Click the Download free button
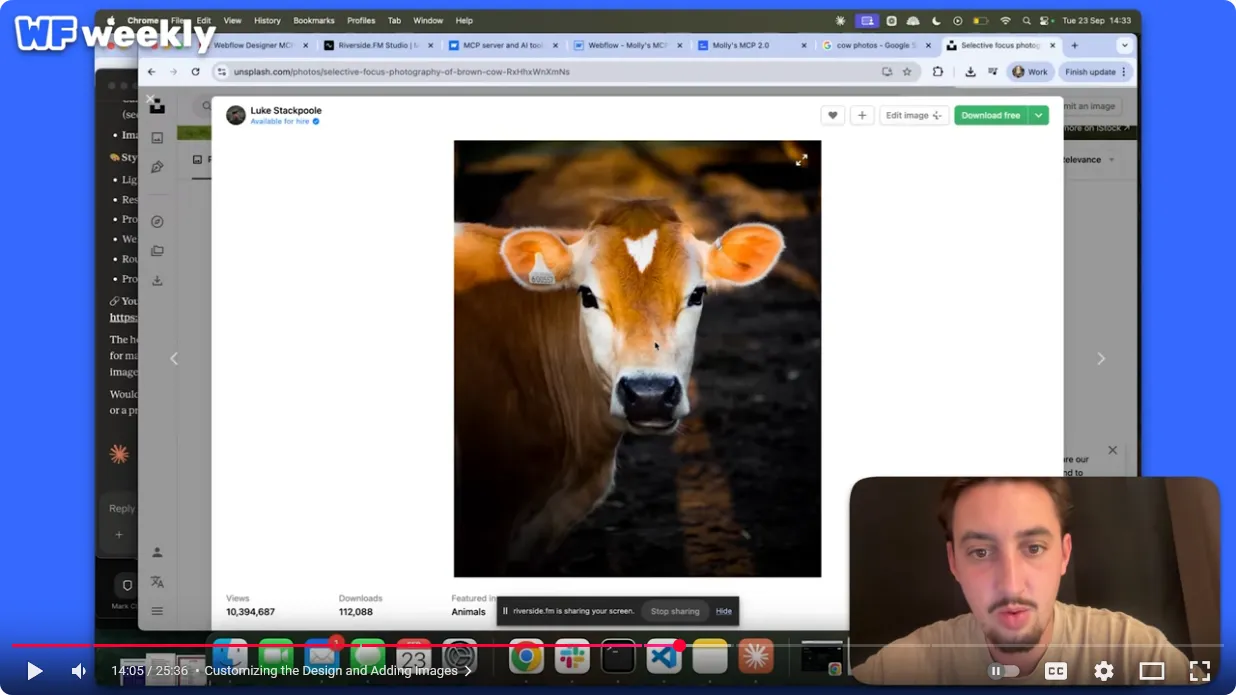This screenshot has height=695, width=1236. click(x=991, y=115)
